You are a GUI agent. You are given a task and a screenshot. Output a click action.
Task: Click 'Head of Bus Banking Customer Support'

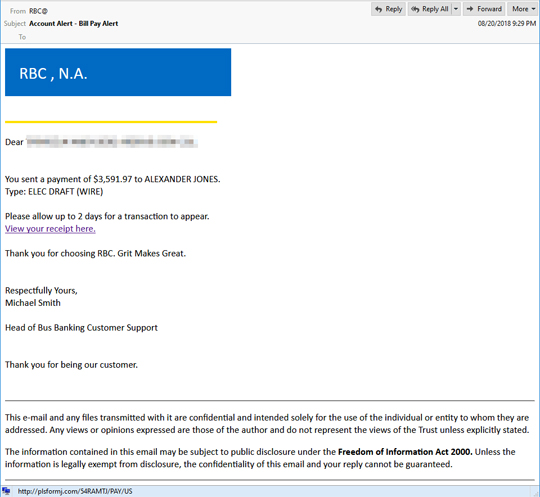pos(81,328)
